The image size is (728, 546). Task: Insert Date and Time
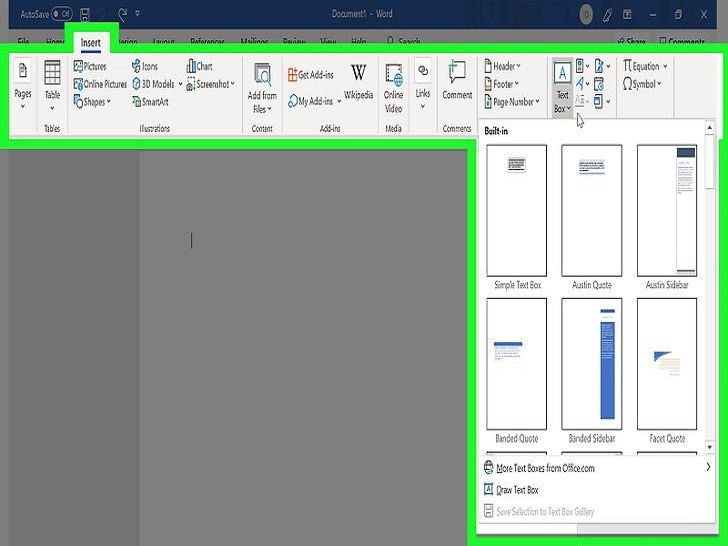(x=599, y=84)
